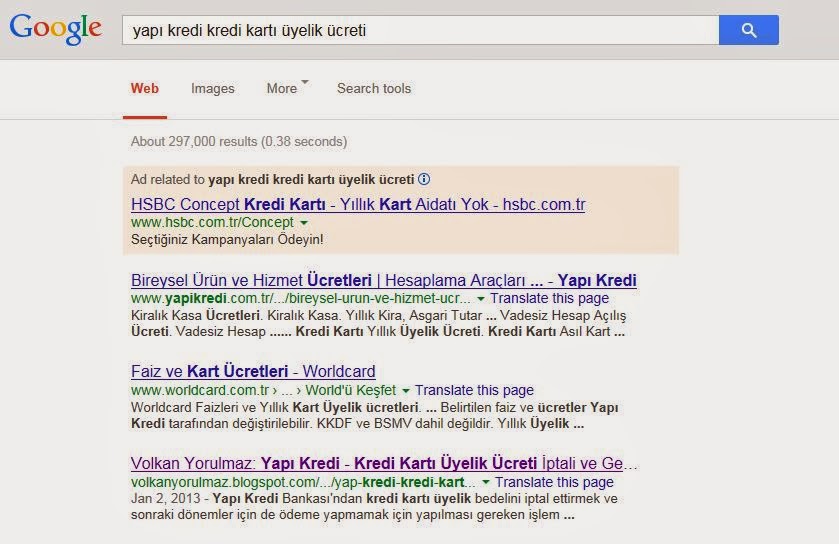Switch to the Images tab

point(212,88)
